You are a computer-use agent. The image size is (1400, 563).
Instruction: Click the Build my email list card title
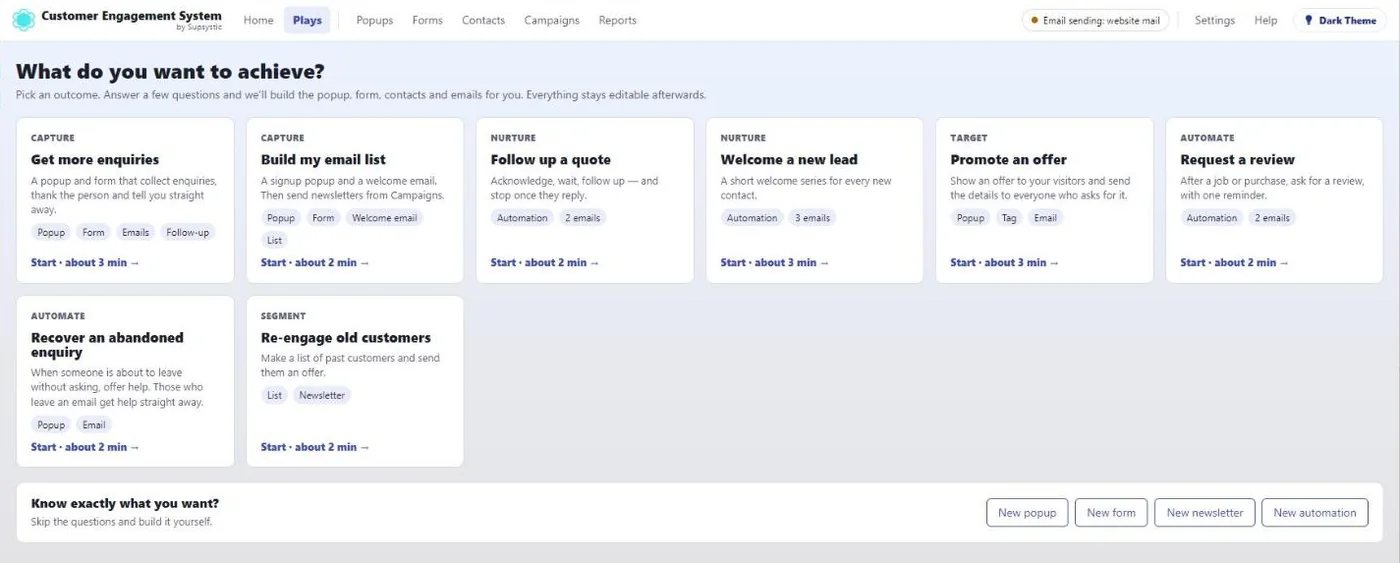323,160
